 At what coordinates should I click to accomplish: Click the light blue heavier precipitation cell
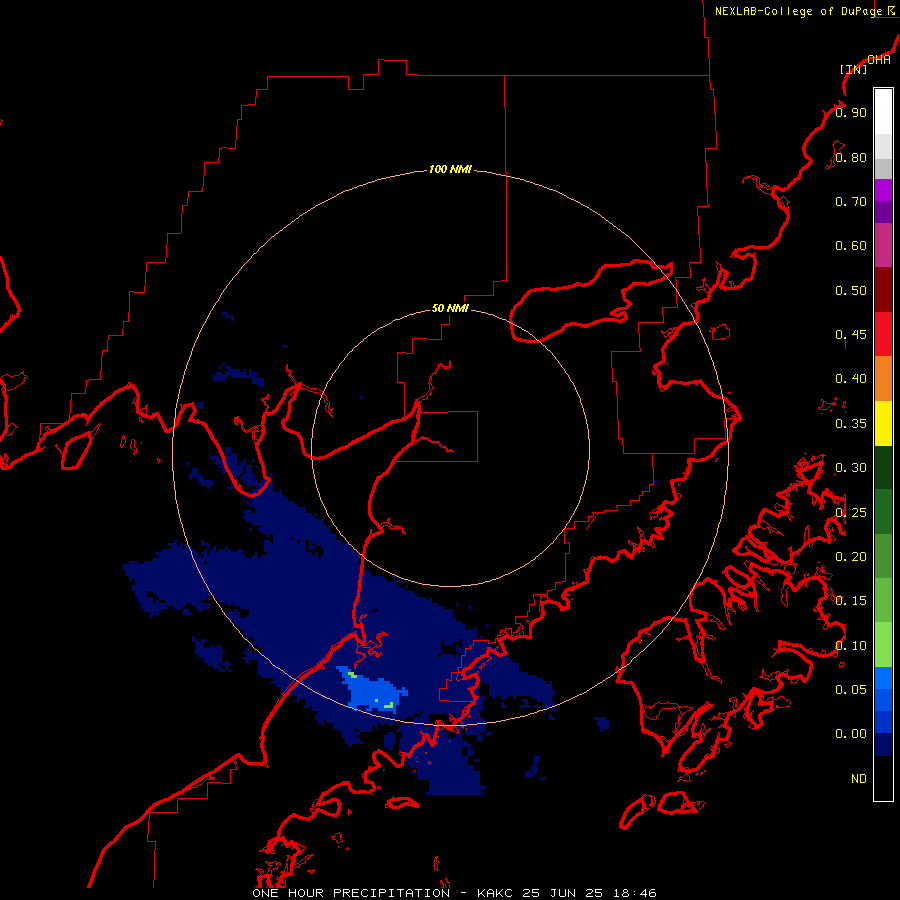pyautogui.click(x=373, y=692)
